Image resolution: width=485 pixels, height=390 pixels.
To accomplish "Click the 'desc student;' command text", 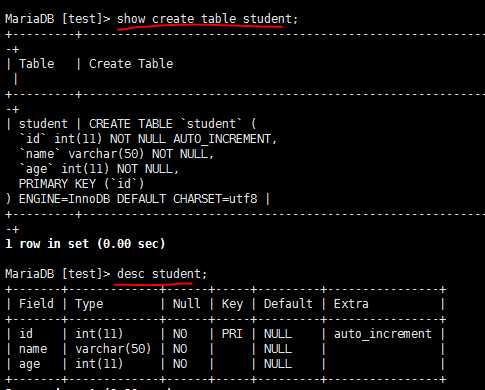I will 162,274.
